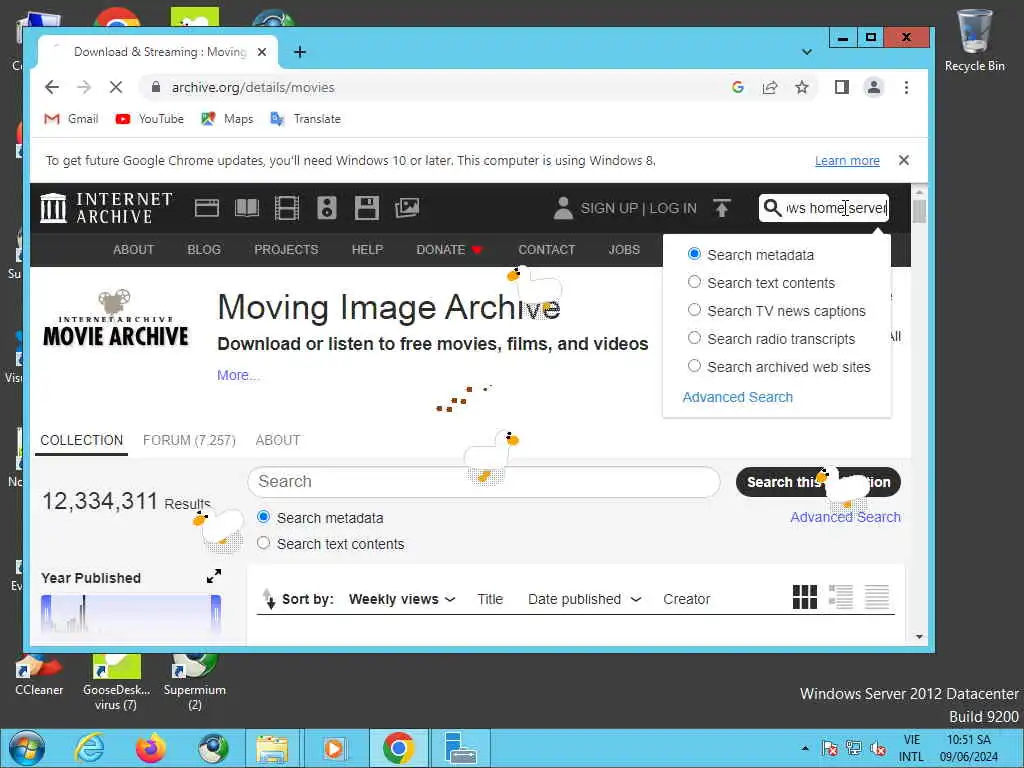Switch to detailed list view icon

tap(840, 596)
